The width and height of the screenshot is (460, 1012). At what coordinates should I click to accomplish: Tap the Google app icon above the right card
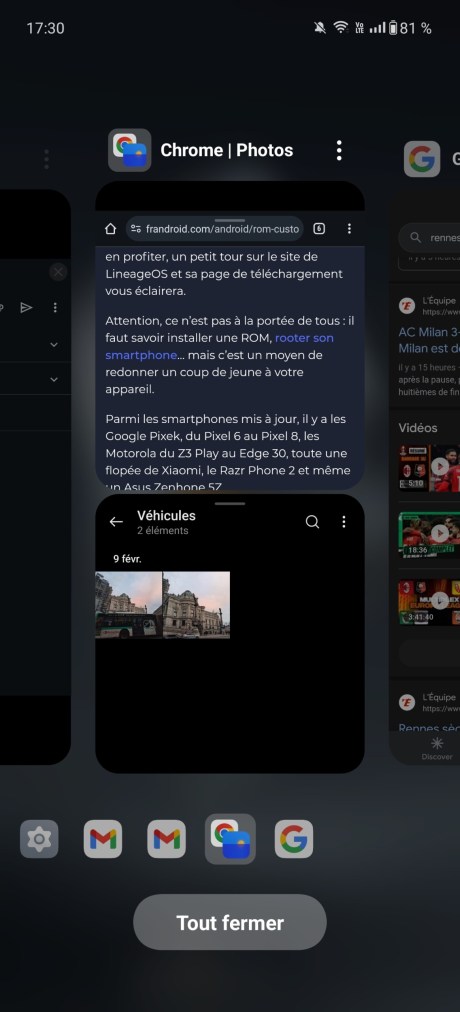click(422, 159)
